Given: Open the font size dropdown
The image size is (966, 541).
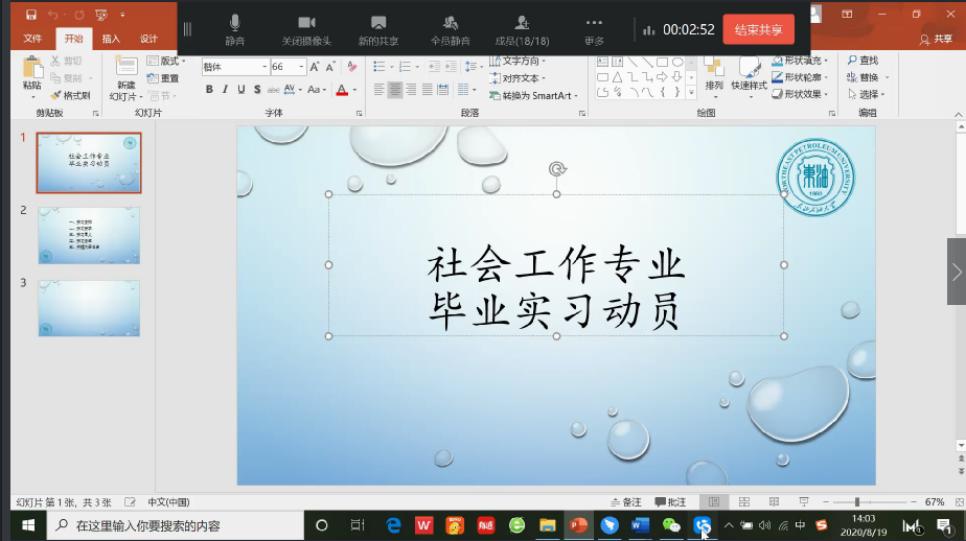Looking at the screenshot, I should tap(301, 67).
